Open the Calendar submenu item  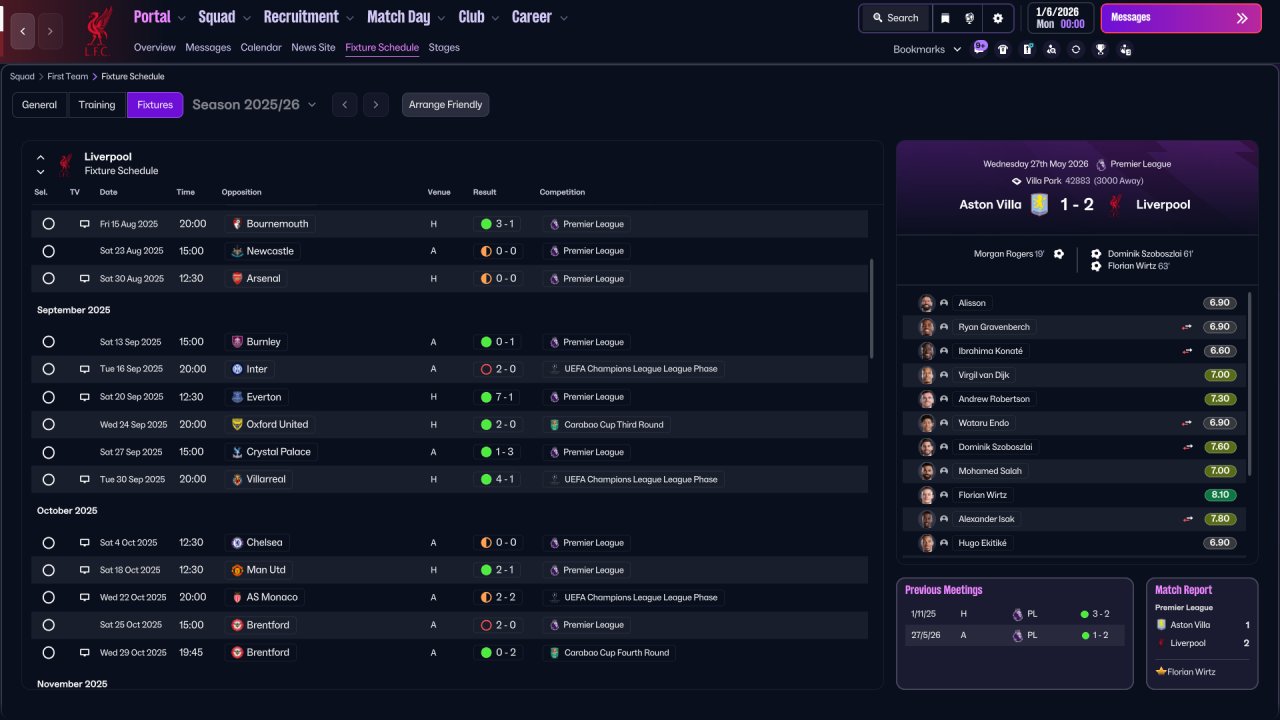pos(261,47)
